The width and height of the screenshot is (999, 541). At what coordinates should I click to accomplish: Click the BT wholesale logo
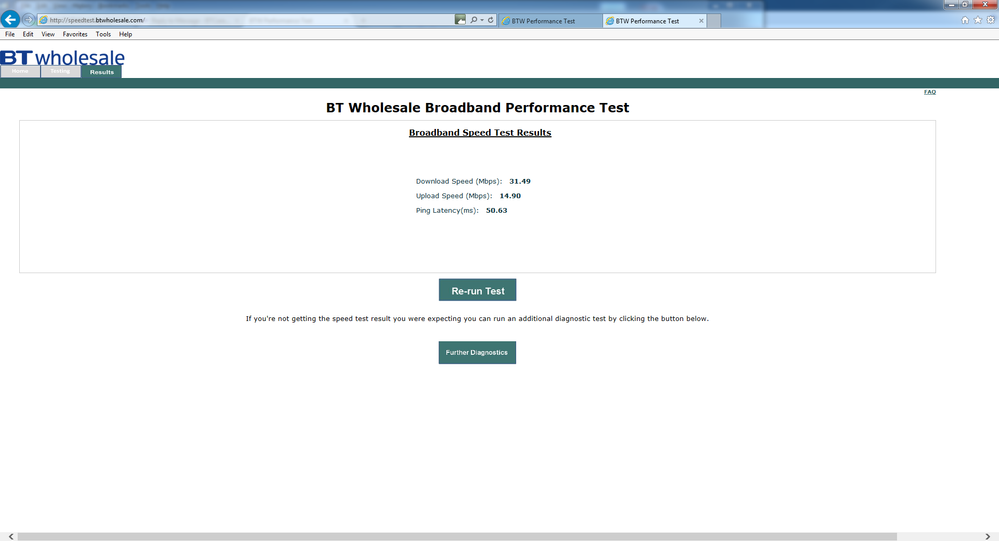pos(62,57)
